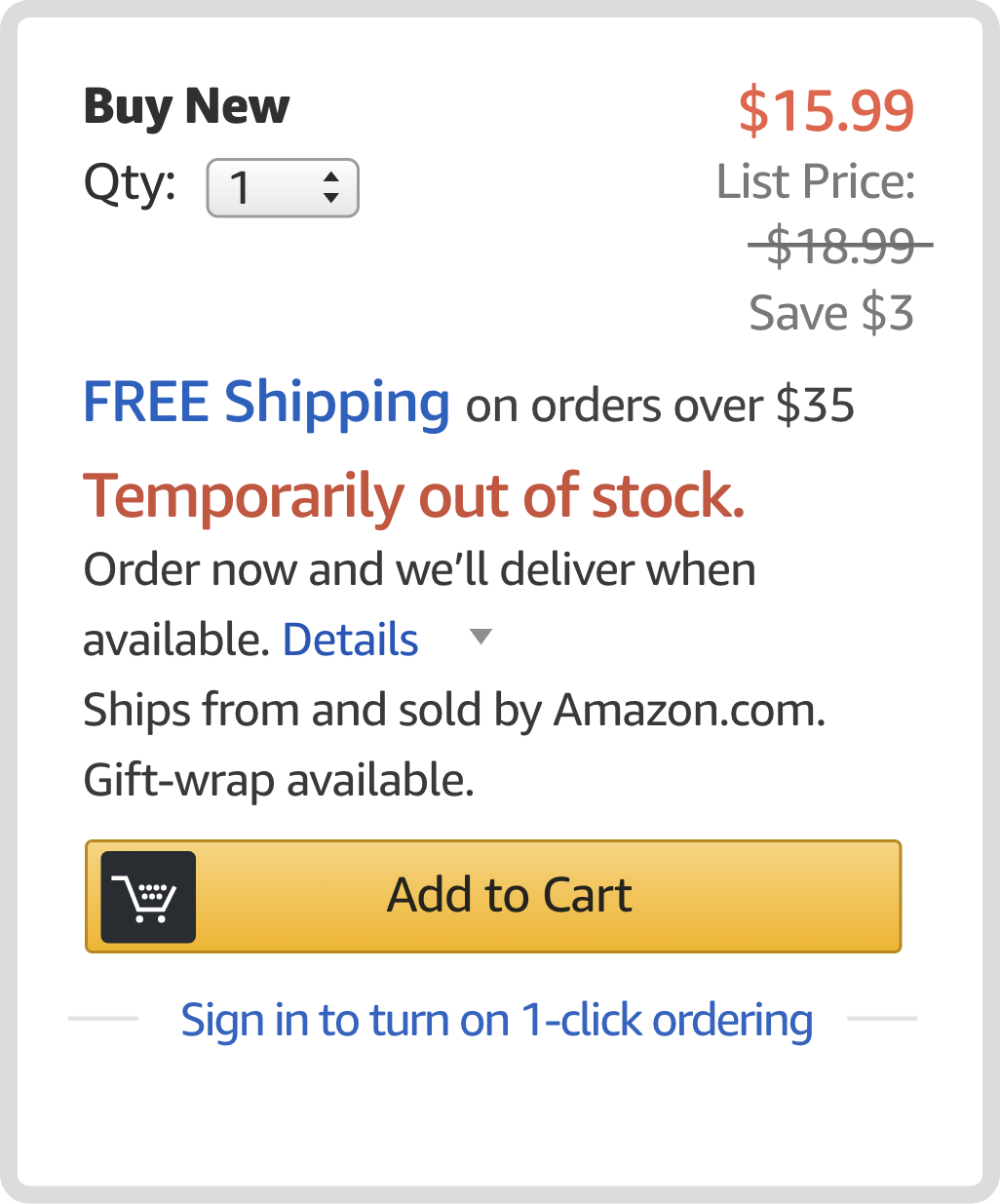The width and height of the screenshot is (1000, 1204).
Task: Click the shopping cart icon on Add to Cart
Action: 147,896
